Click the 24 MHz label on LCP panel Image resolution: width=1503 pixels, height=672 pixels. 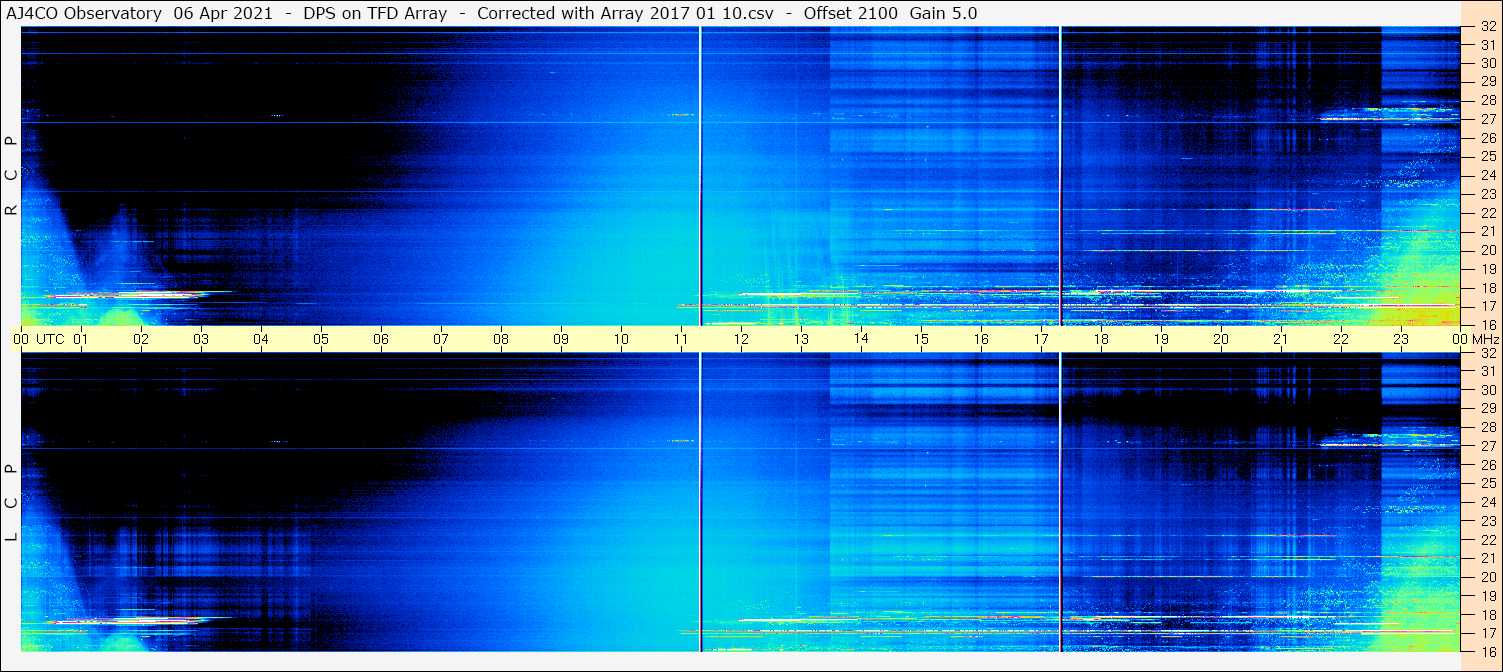pyautogui.click(x=1488, y=502)
